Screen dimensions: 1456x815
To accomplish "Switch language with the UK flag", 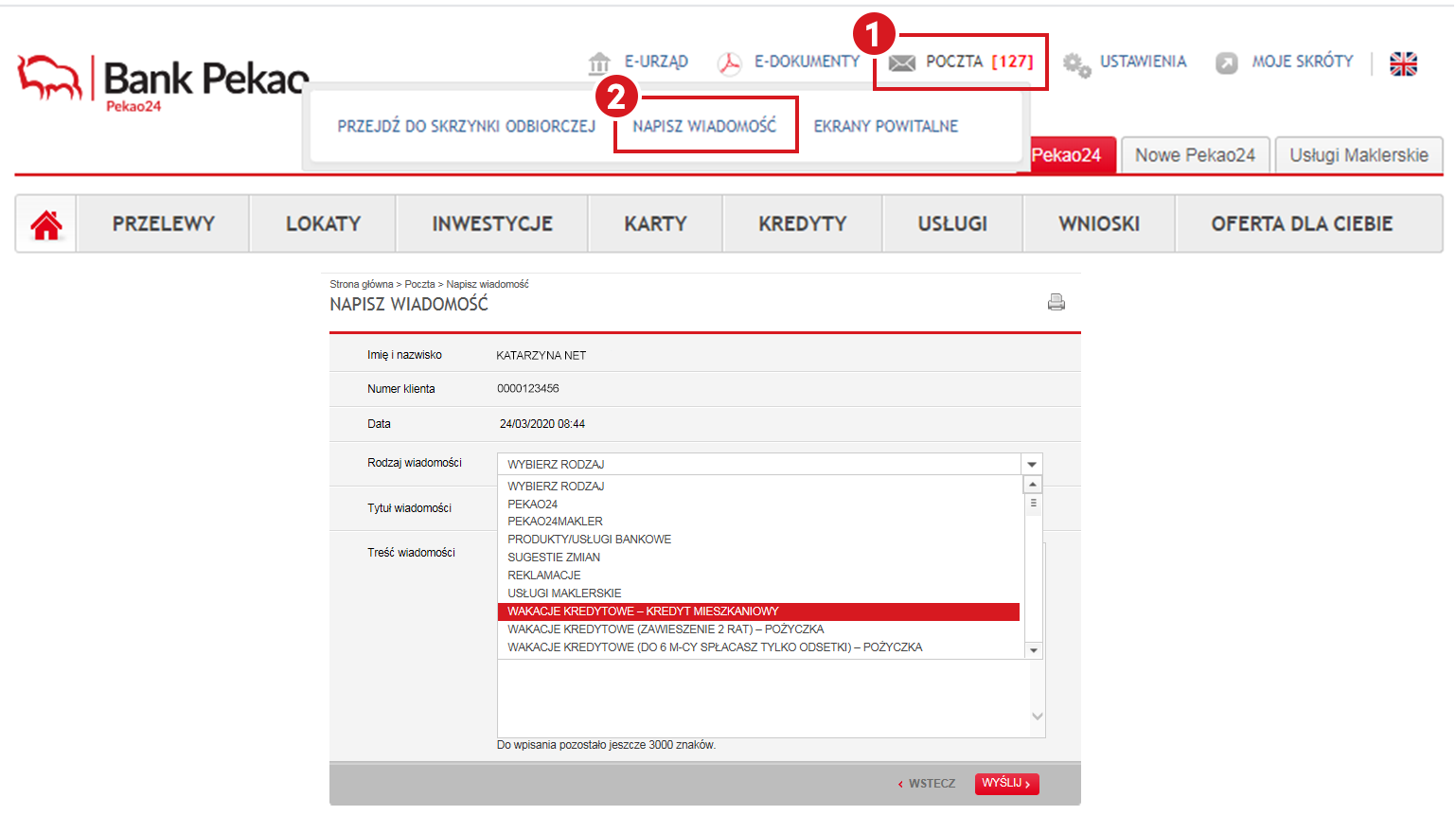I will [x=1403, y=63].
